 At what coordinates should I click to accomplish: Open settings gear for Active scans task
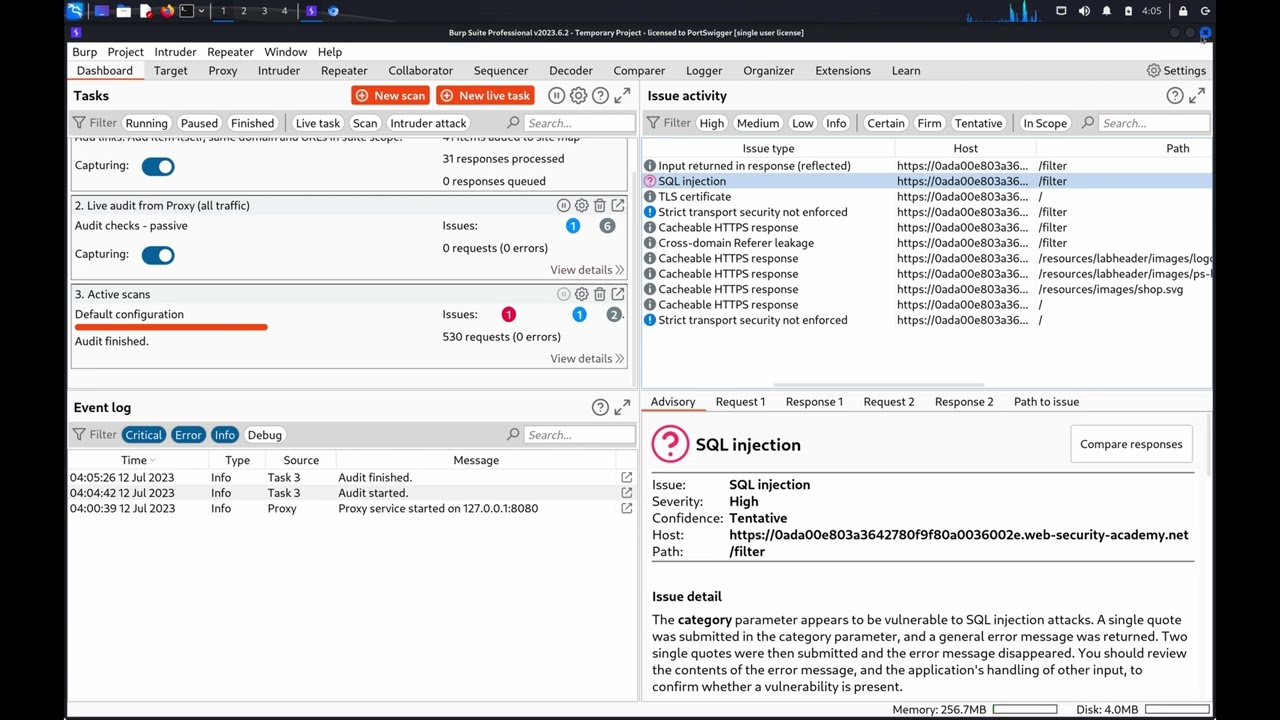click(581, 294)
